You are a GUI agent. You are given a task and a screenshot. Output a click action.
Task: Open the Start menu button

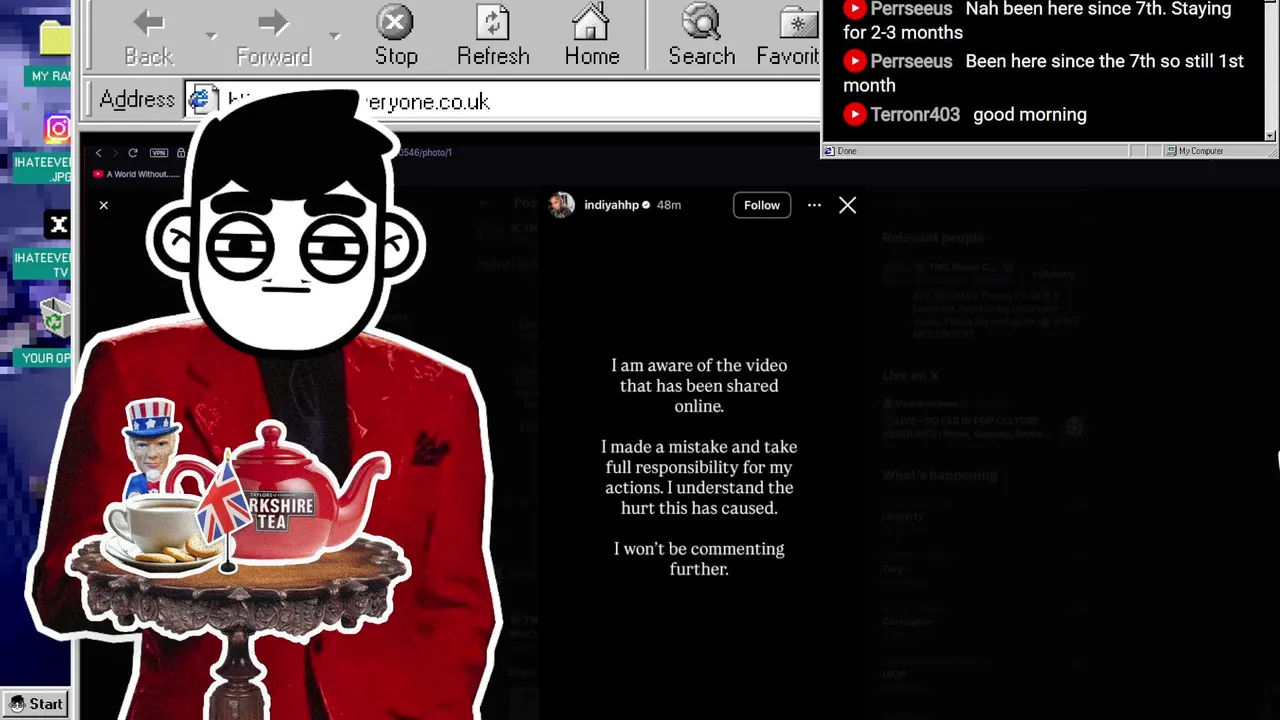[36, 704]
